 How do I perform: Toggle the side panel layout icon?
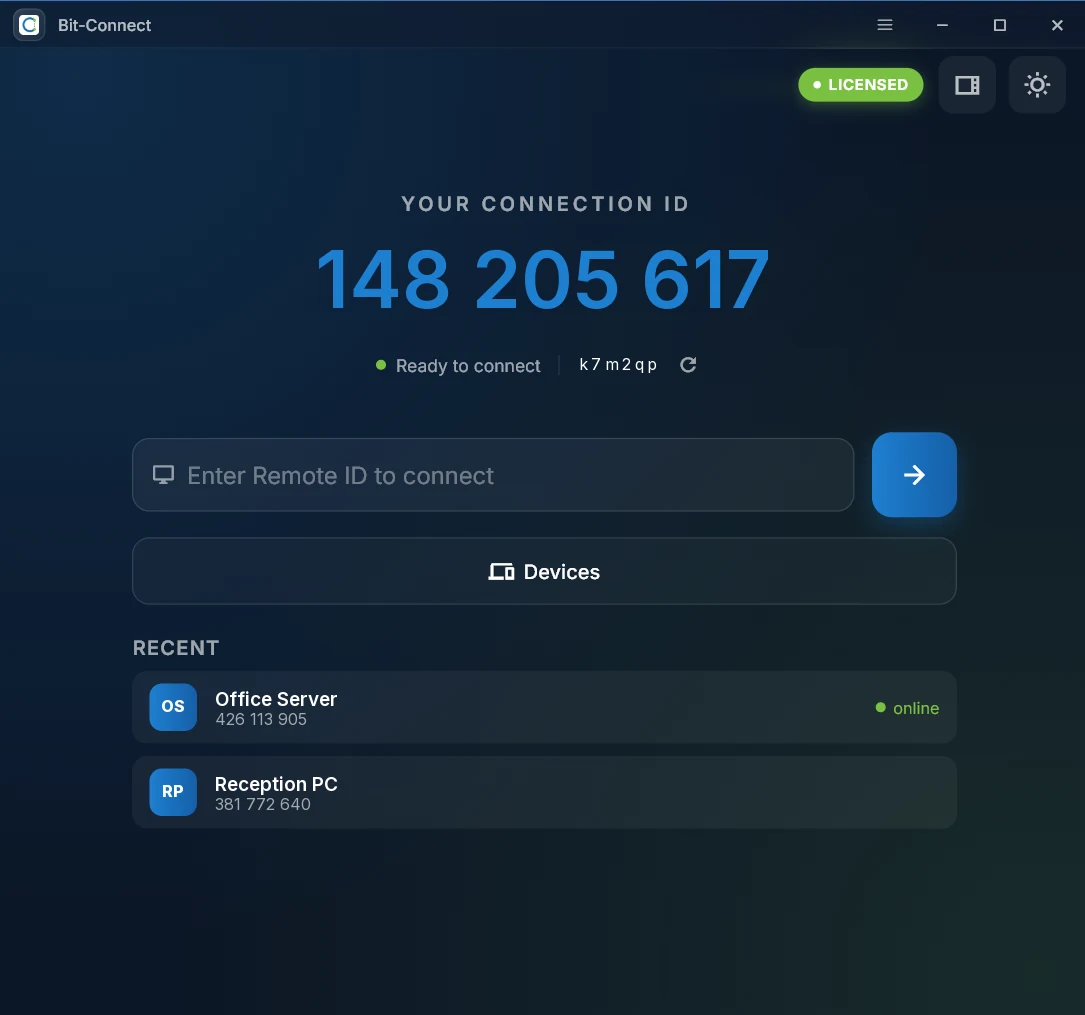pyautogui.click(x=967, y=85)
